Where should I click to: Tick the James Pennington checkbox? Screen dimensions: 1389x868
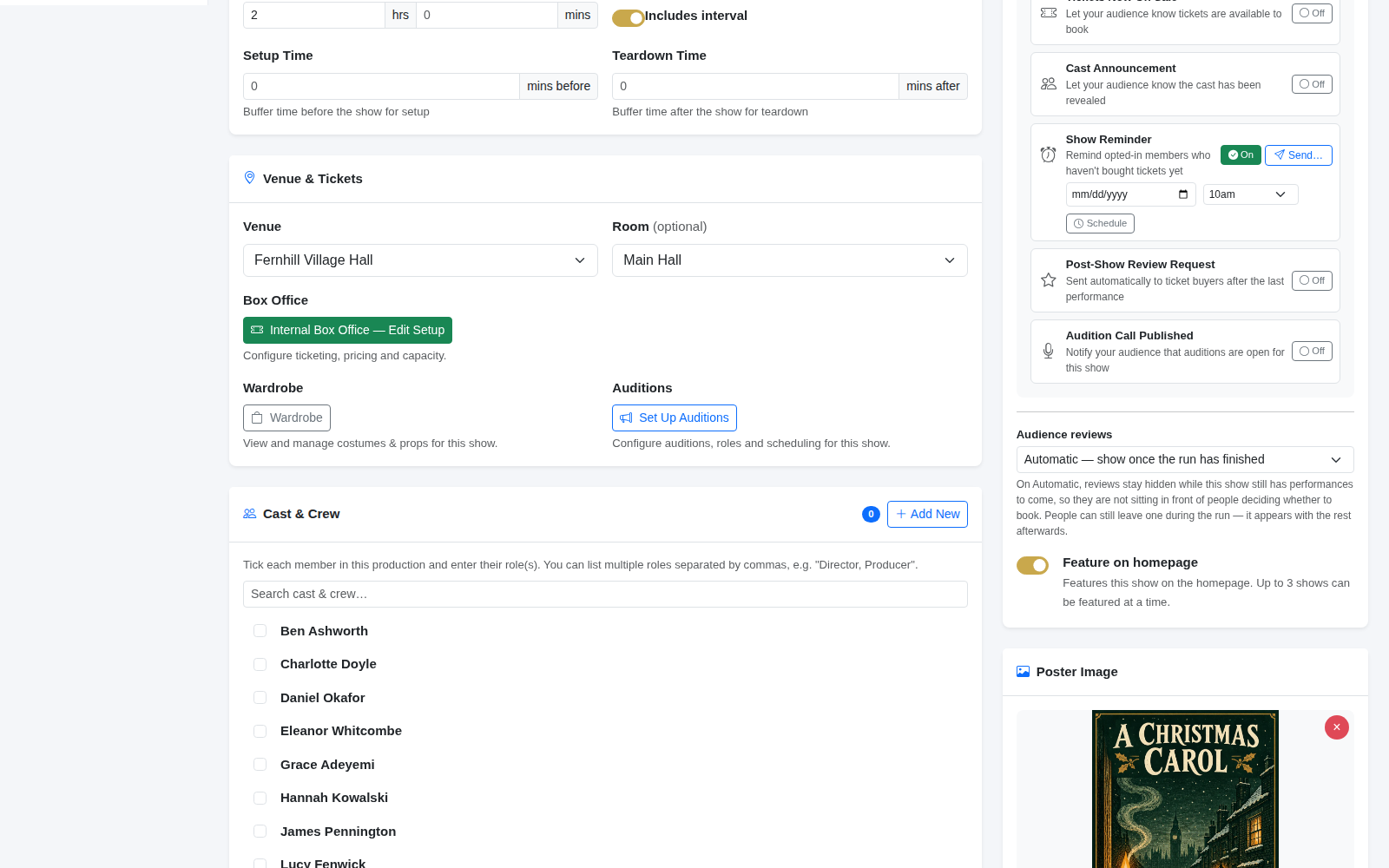[260, 832]
